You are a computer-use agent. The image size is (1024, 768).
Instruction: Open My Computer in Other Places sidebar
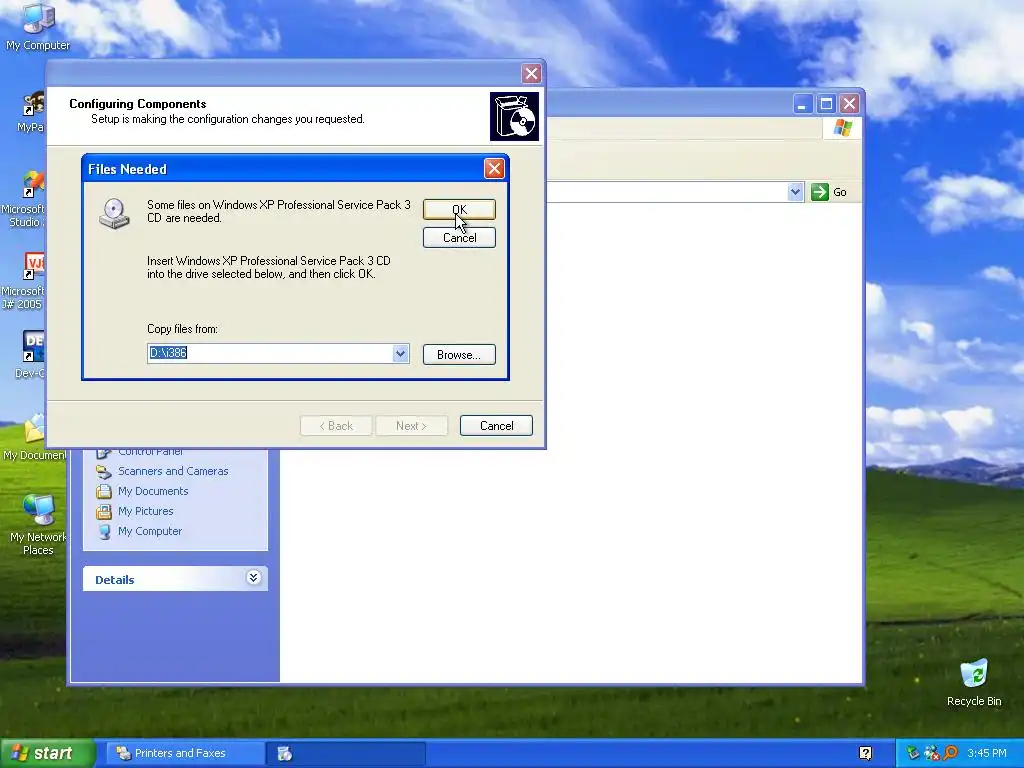150,531
